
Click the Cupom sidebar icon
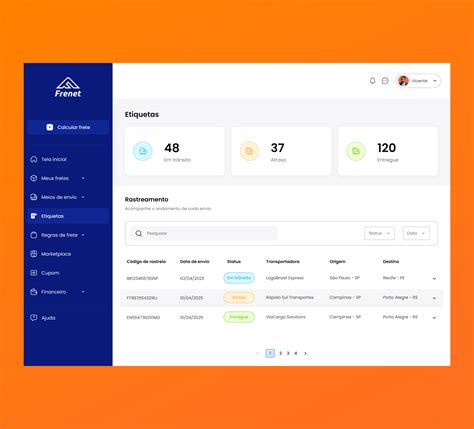click(x=34, y=273)
